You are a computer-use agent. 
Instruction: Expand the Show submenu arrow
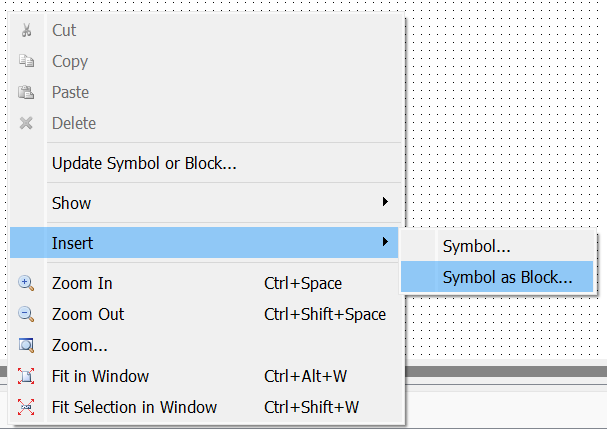(386, 203)
